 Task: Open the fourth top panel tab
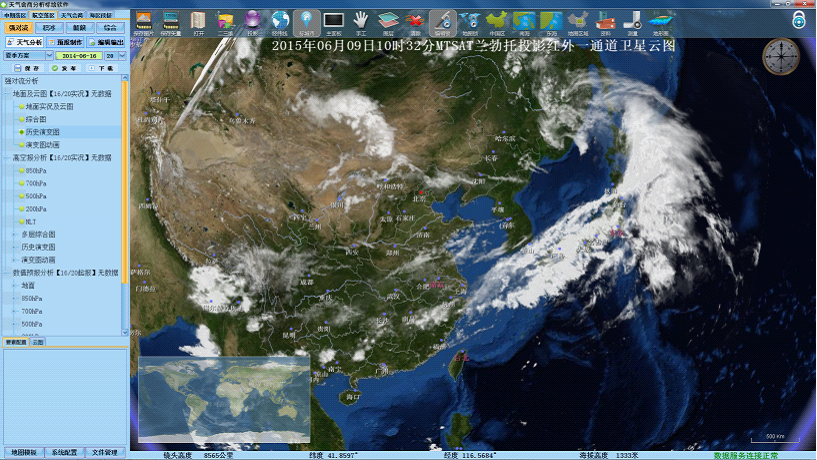click(x=100, y=15)
